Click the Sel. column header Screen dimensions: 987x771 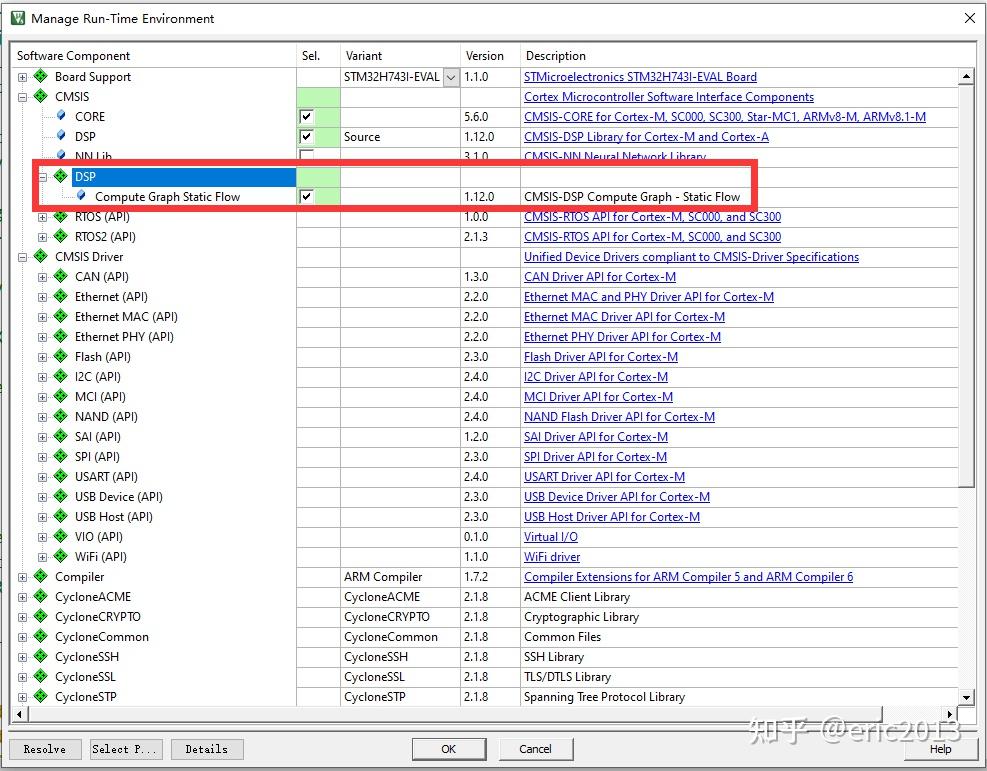tap(319, 55)
